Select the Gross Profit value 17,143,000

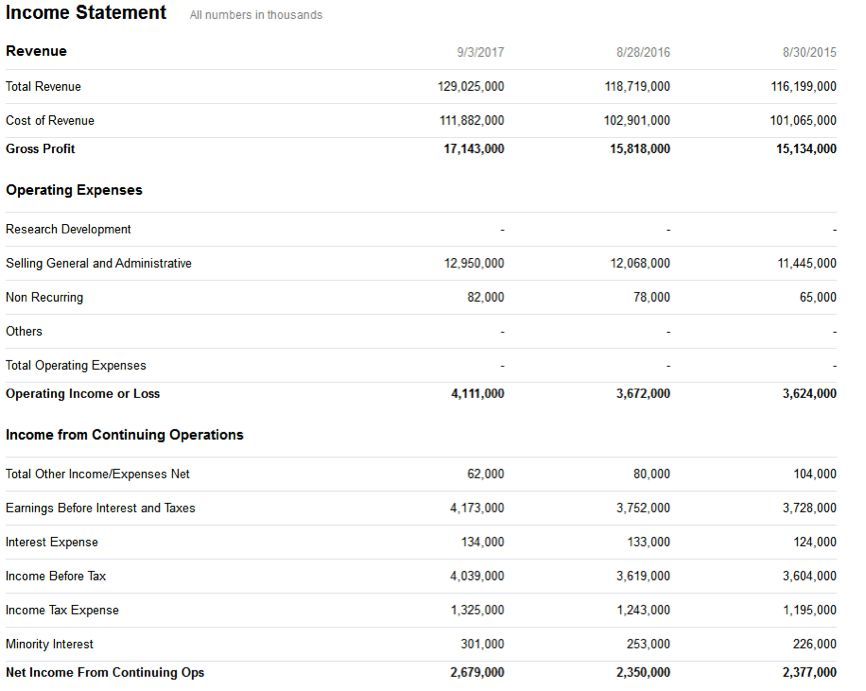[474, 149]
